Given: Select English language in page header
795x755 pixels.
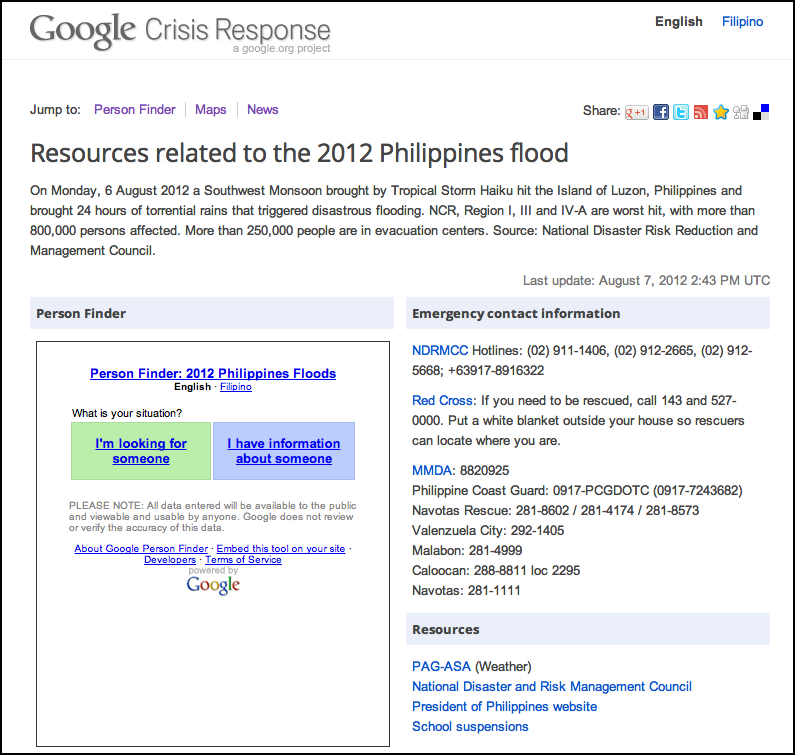Looking at the screenshot, I should 678,21.
